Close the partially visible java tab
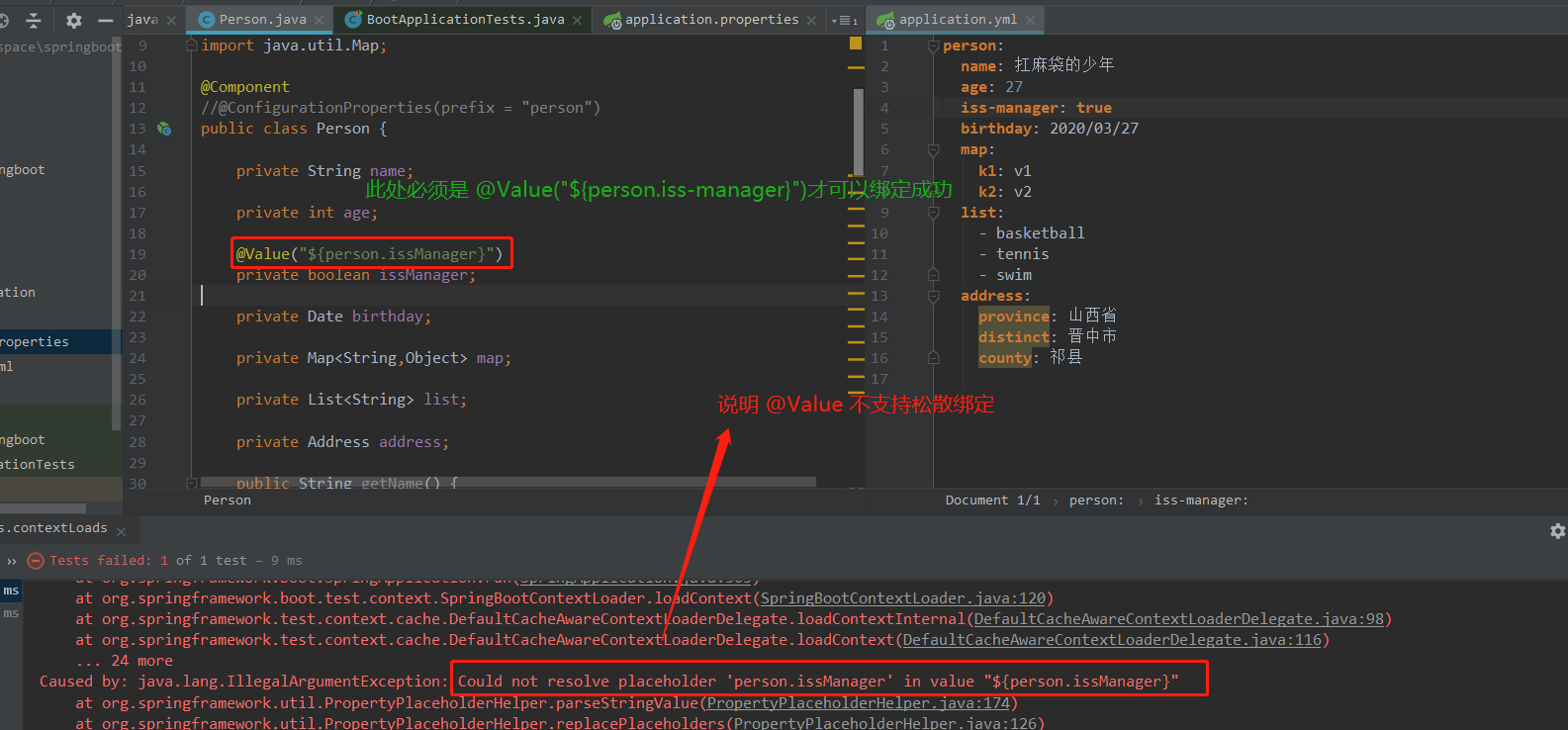 [x=172, y=20]
